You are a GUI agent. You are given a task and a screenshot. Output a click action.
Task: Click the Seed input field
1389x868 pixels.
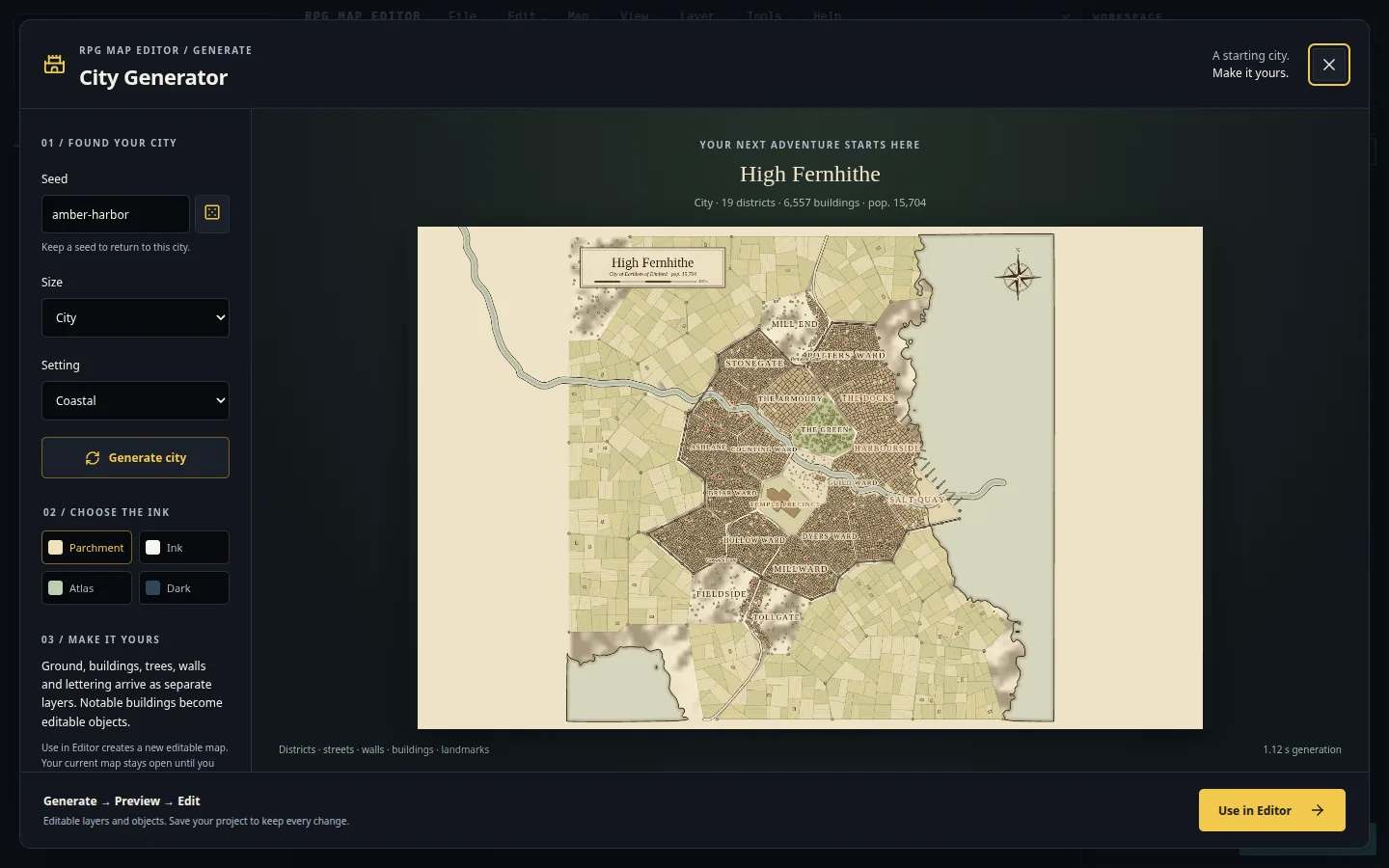coord(116,214)
